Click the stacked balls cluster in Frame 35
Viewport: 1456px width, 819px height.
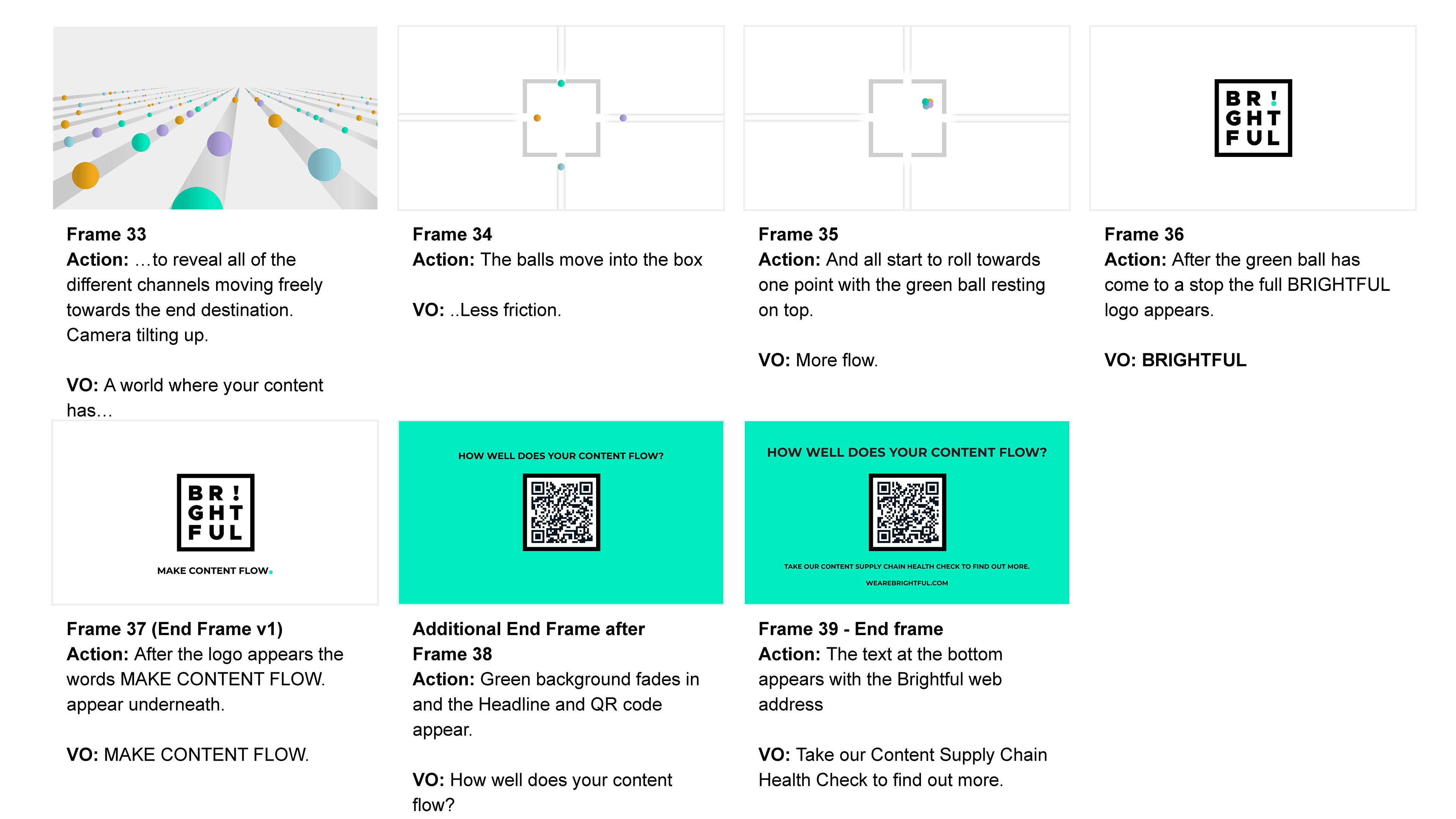pyautogui.click(x=927, y=104)
